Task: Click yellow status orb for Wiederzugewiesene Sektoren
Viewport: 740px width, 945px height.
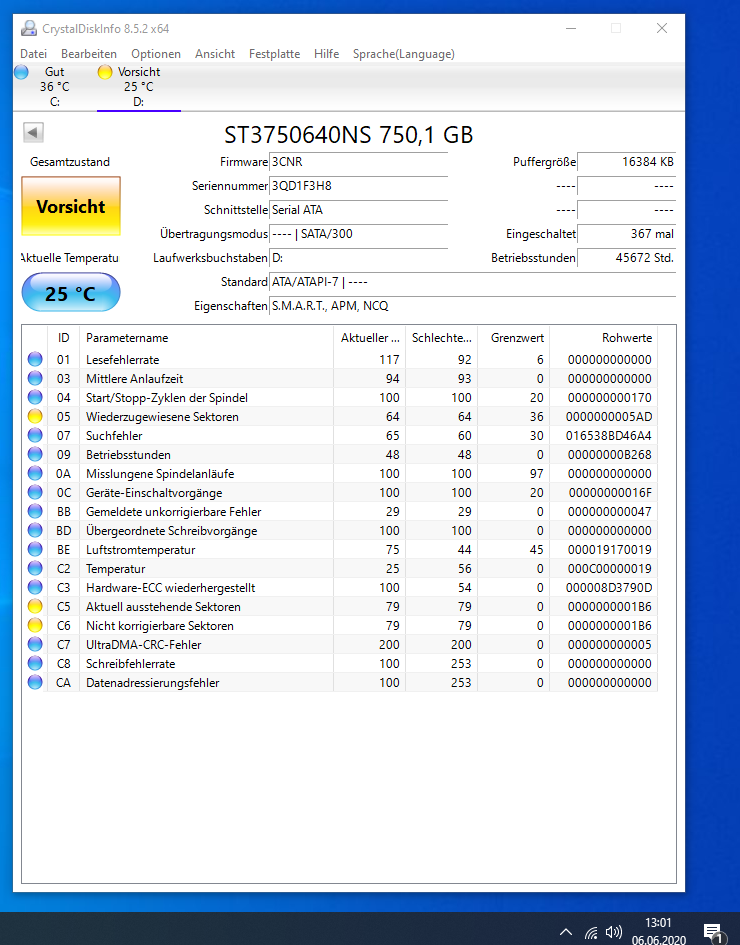Action: tap(35, 416)
